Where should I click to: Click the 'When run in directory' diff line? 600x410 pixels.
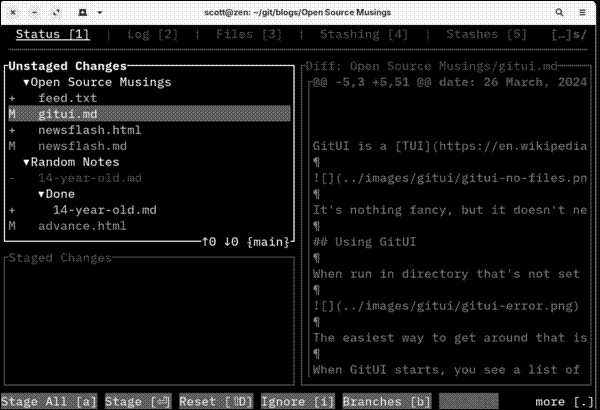tap(446, 274)
